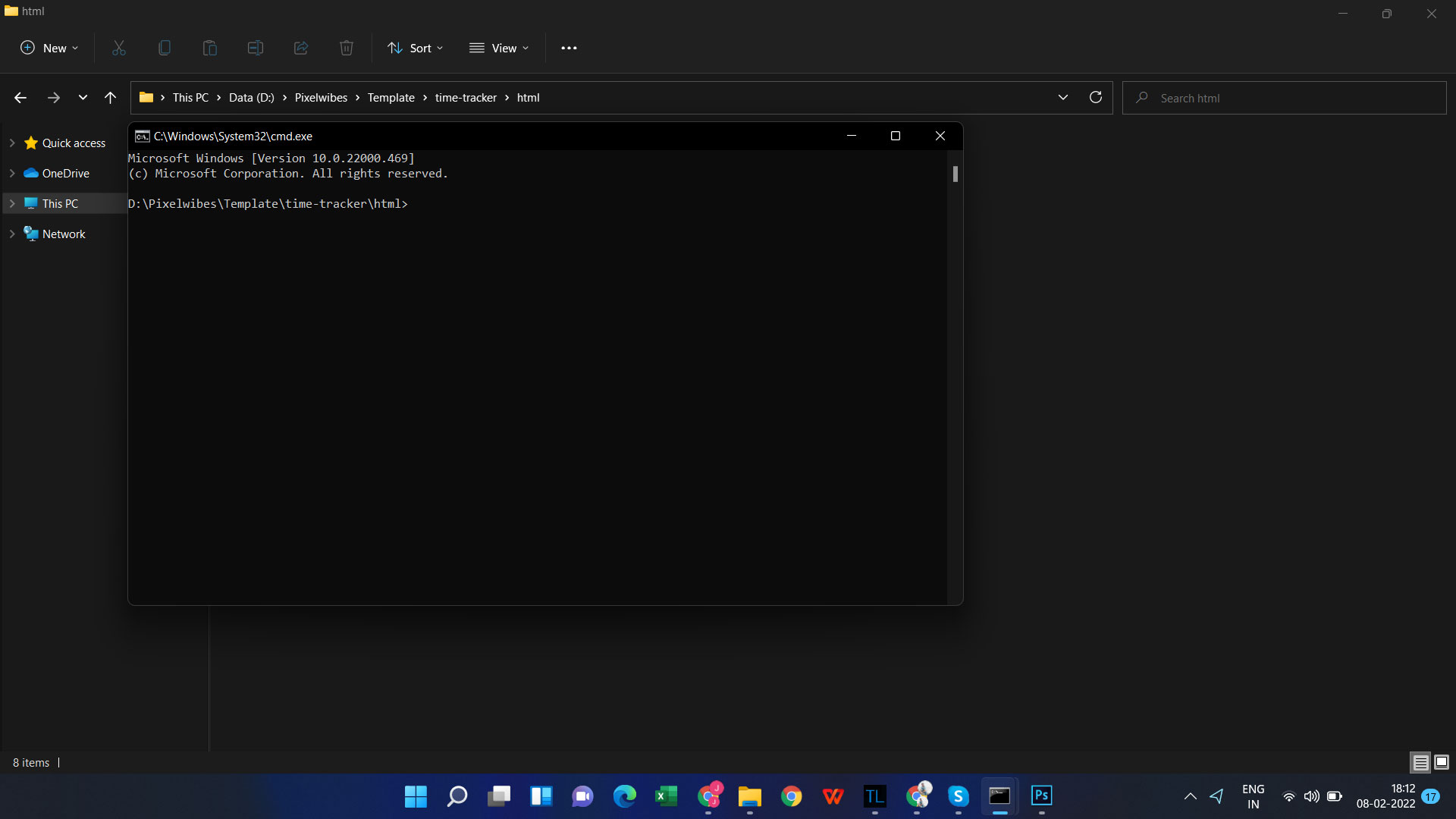Viewport: 1456px width, 819px height.
Task: Open the Sort dropdown menu
Action: tap(416, 48)
